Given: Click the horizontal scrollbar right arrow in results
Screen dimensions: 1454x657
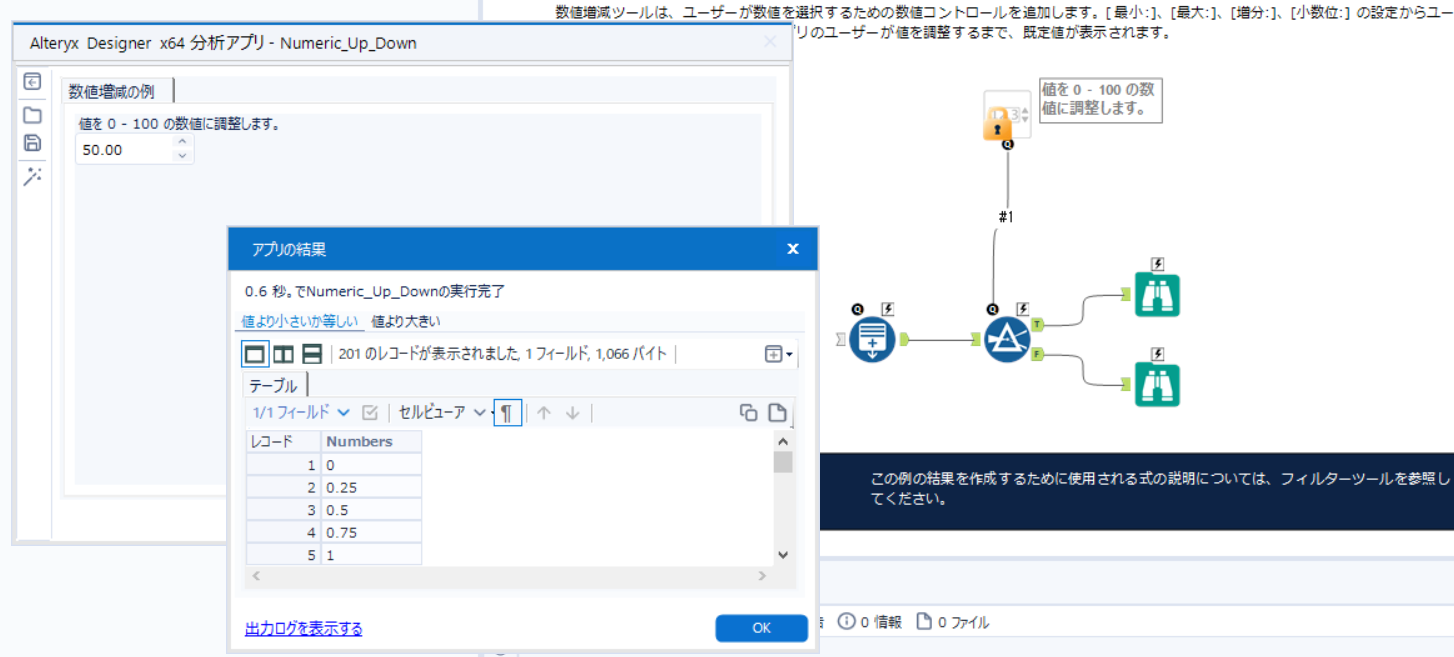Looking at the screenshot, I should tap(762, 576).
